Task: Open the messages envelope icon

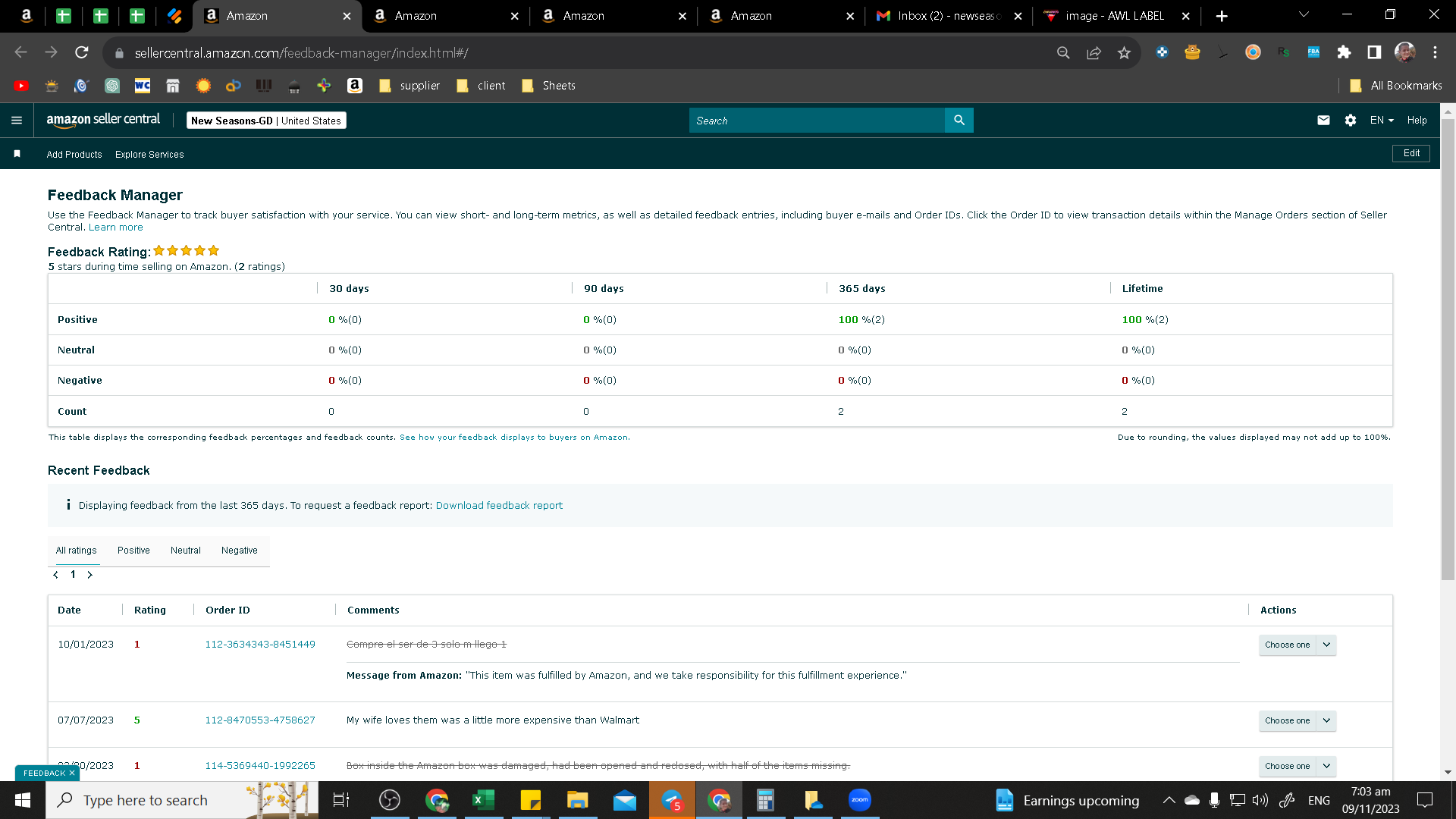Action: point(1323,120)
